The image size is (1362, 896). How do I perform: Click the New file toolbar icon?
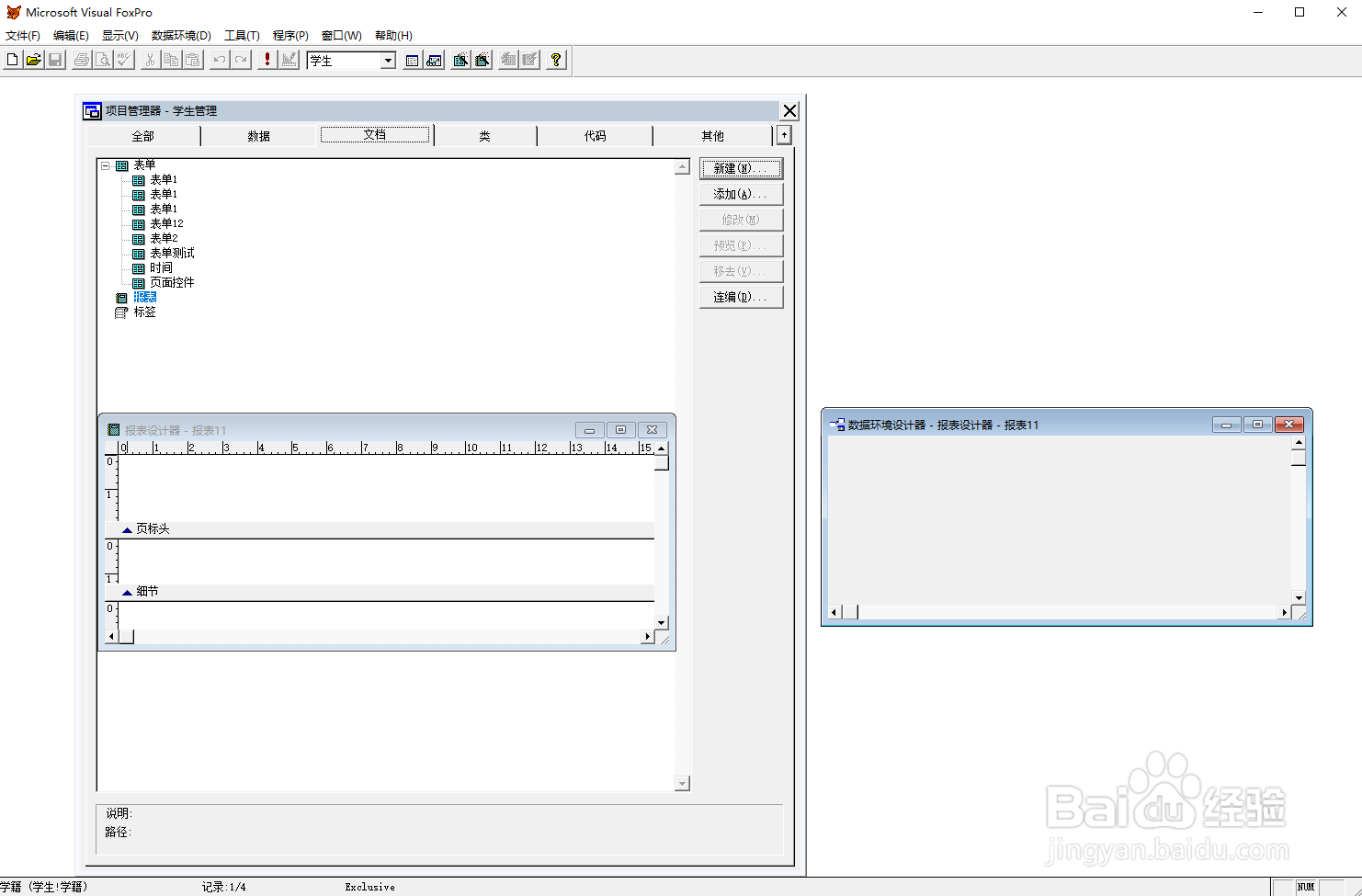(12, 60)
